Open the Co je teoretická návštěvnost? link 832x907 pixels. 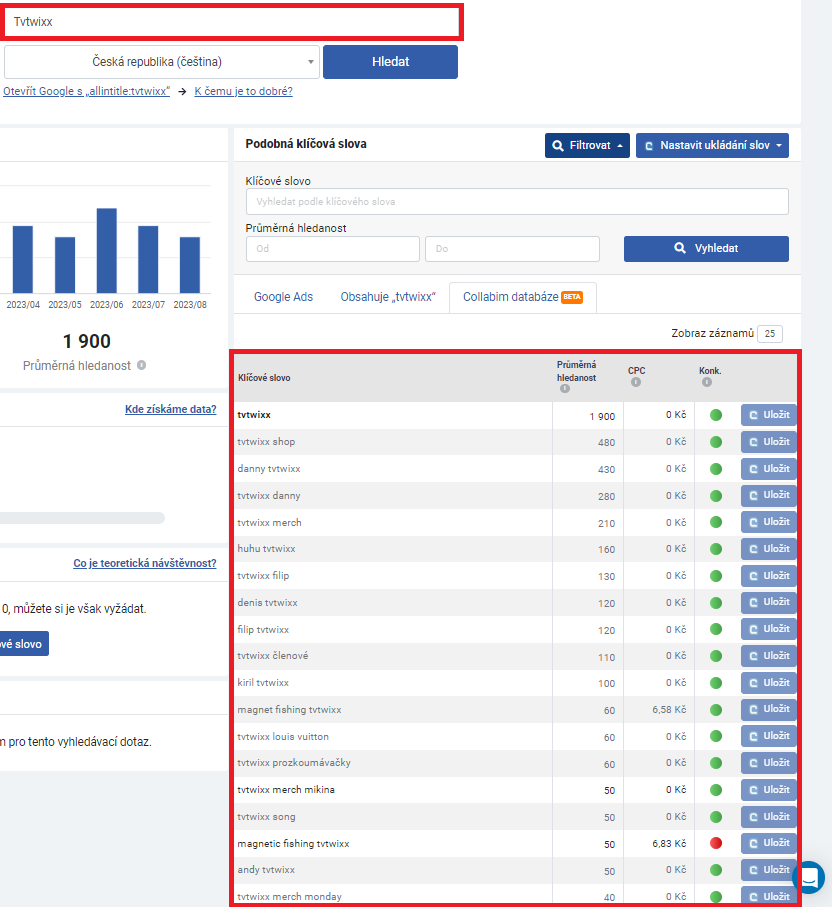[145, 563]
